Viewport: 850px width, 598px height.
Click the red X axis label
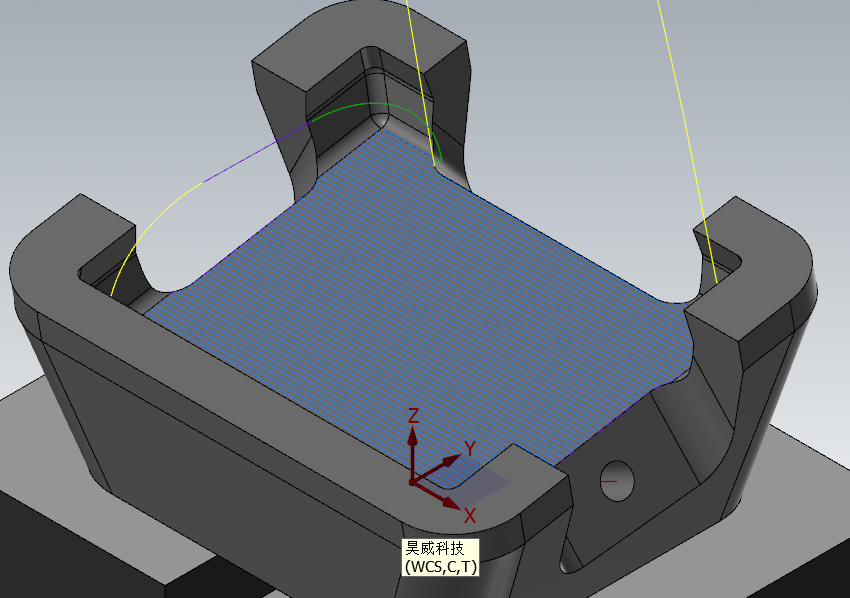pyautogui.click(x=470, y=516)
